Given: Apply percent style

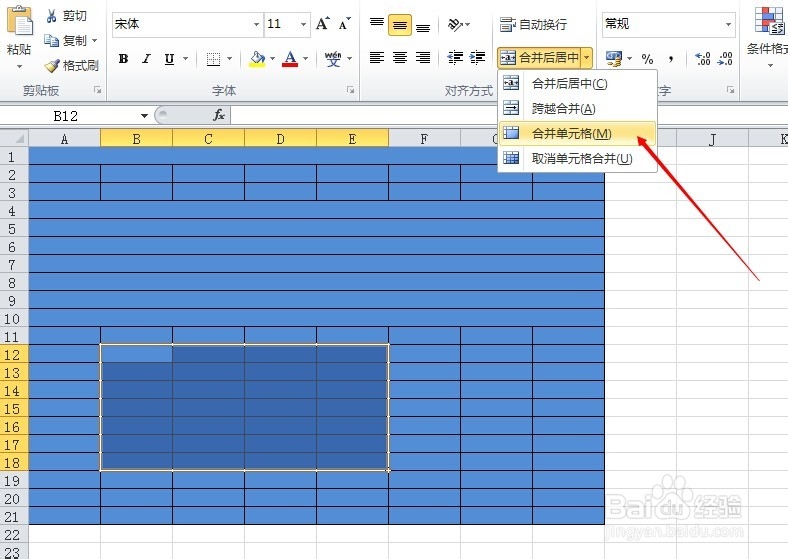Looking at the screenshot, I should coord(647,59).
